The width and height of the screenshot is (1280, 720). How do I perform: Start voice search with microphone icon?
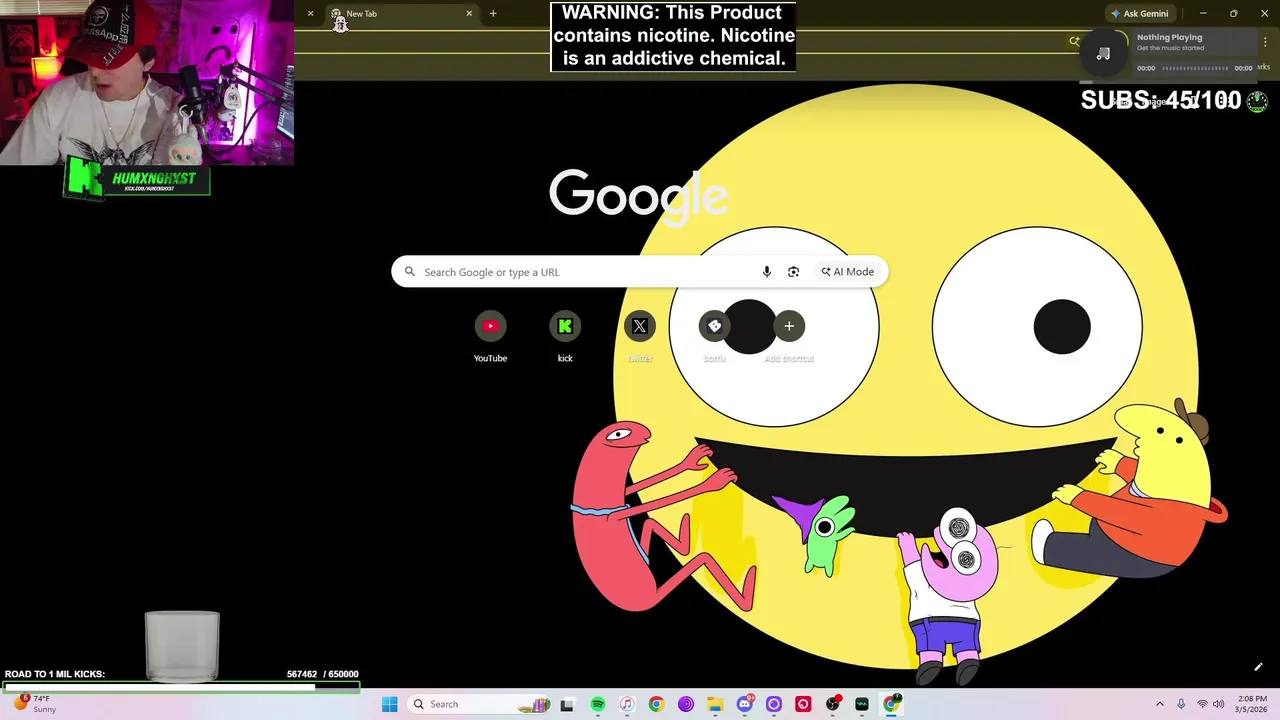(767, 272)
